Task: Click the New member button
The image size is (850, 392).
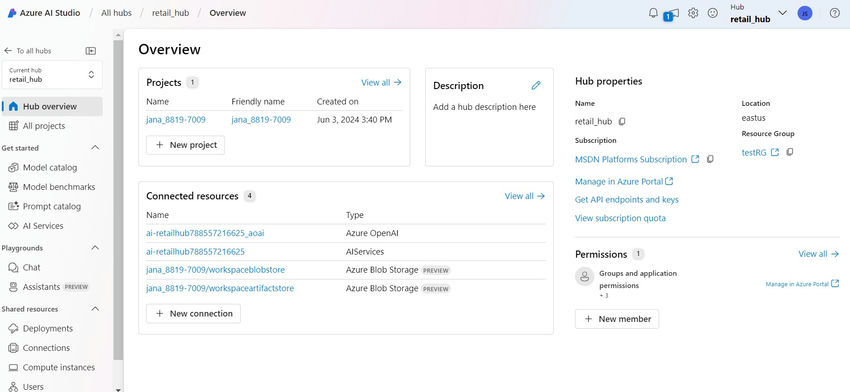Action: click(617, 319)
